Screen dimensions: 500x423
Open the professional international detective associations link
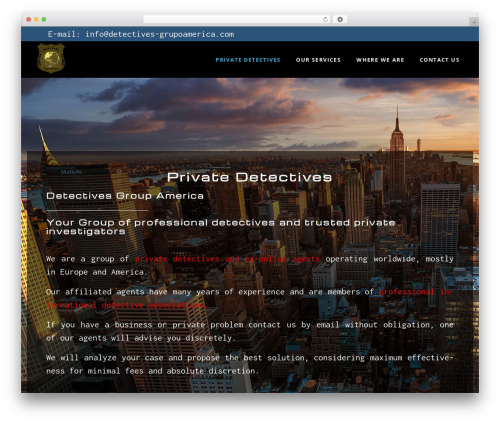pos(250,298)
